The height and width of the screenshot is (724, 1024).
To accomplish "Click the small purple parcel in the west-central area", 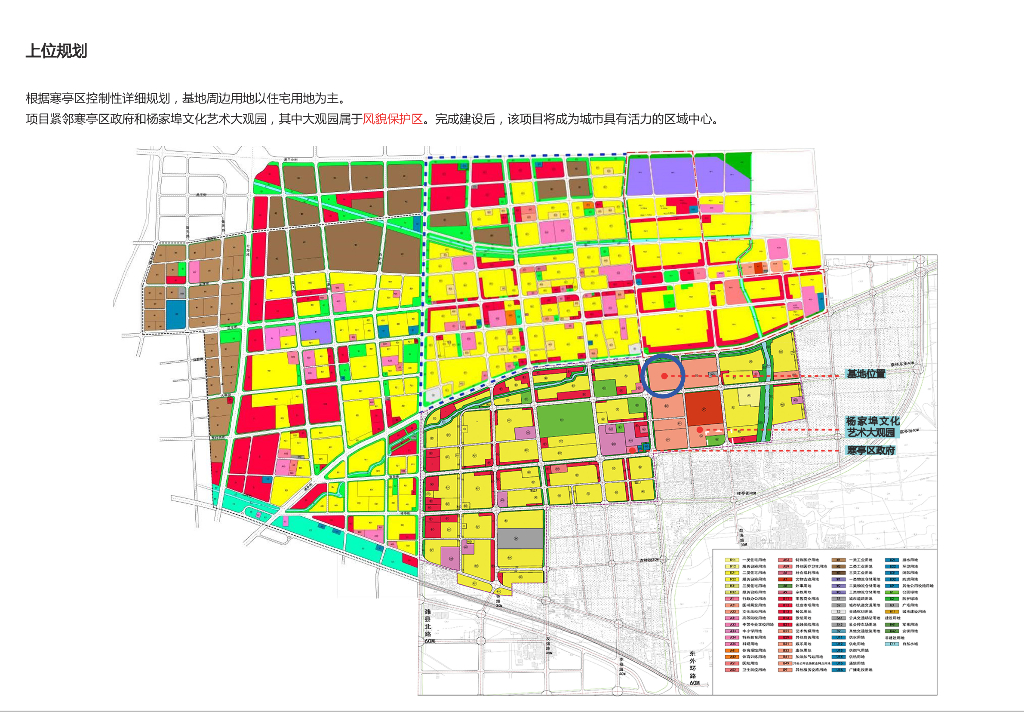I will 315,333.
